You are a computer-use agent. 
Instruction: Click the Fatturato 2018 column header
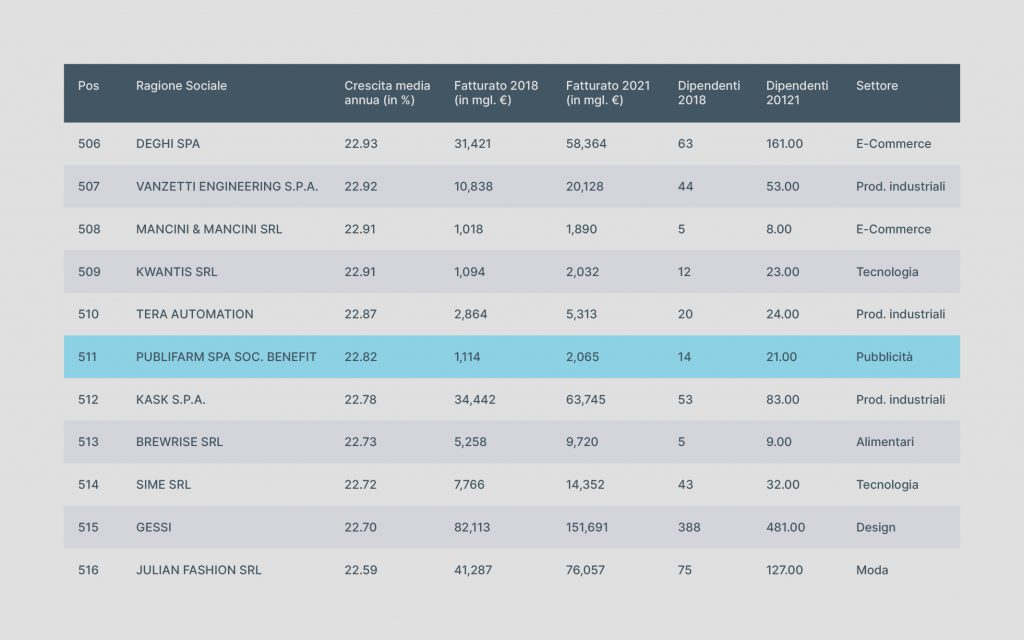pos(496,93)
